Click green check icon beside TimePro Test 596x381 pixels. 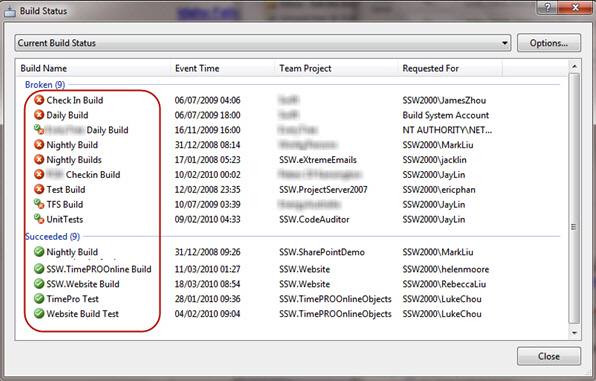tap(39, 298)
